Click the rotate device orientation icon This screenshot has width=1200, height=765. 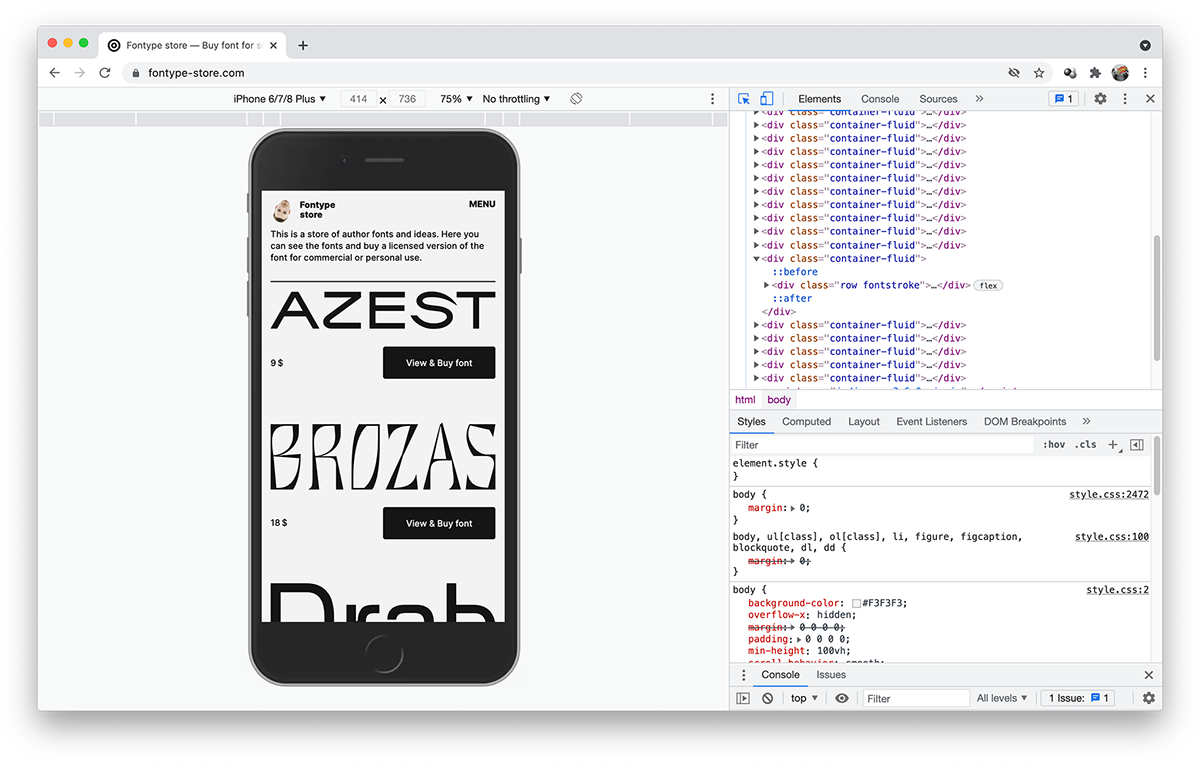[576, 99]
